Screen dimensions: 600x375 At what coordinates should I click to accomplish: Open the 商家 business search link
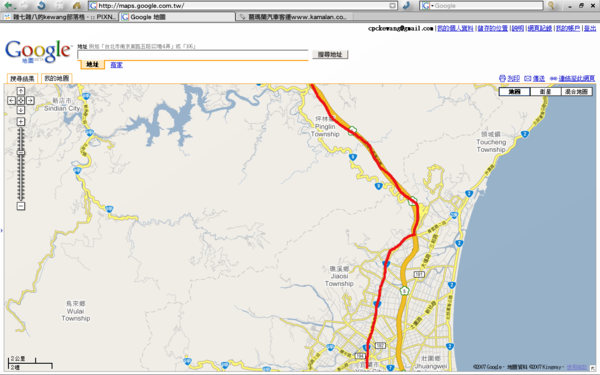tap(116, 65)
